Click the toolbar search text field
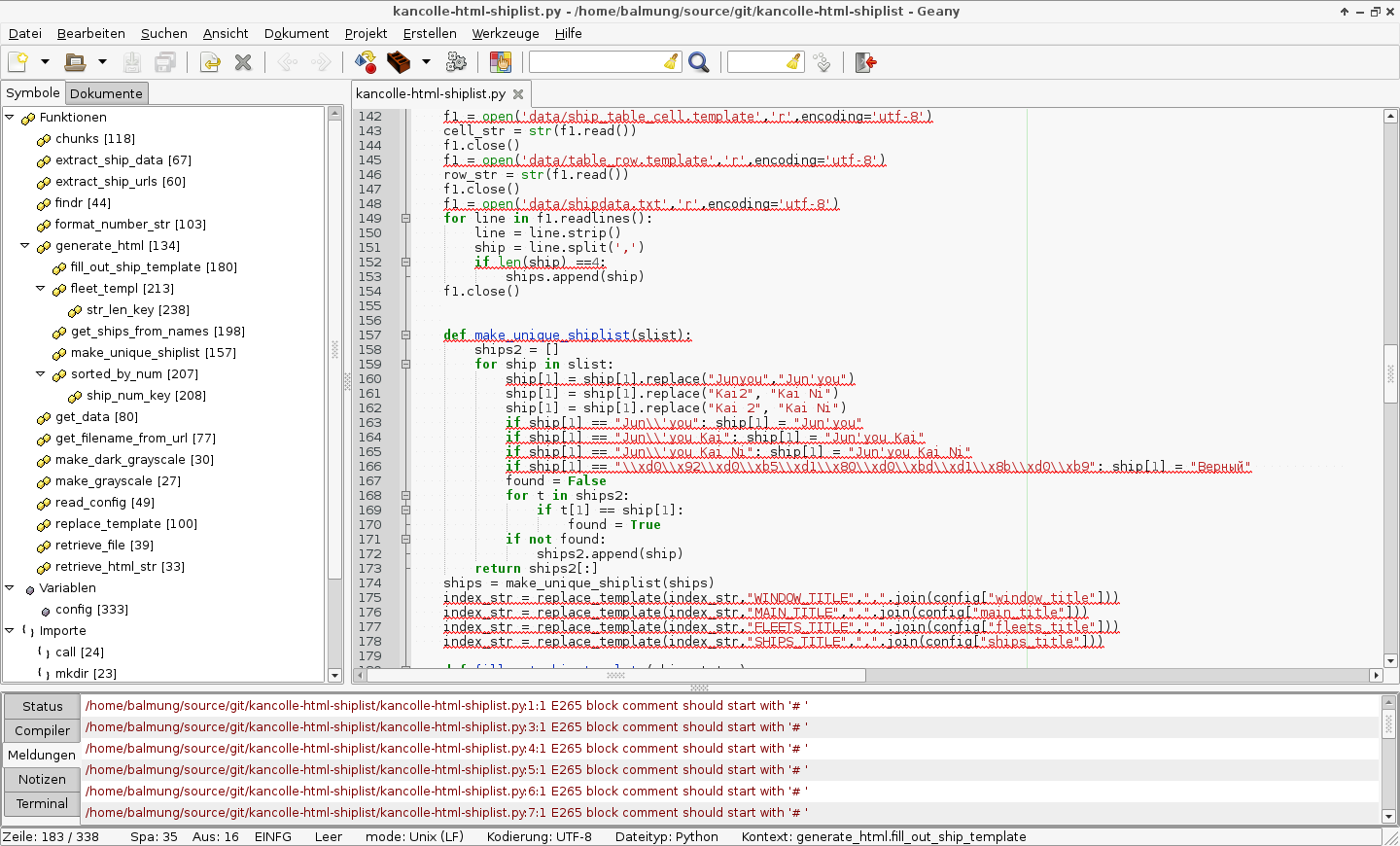The image size is (1400, 846). (595, 62)
